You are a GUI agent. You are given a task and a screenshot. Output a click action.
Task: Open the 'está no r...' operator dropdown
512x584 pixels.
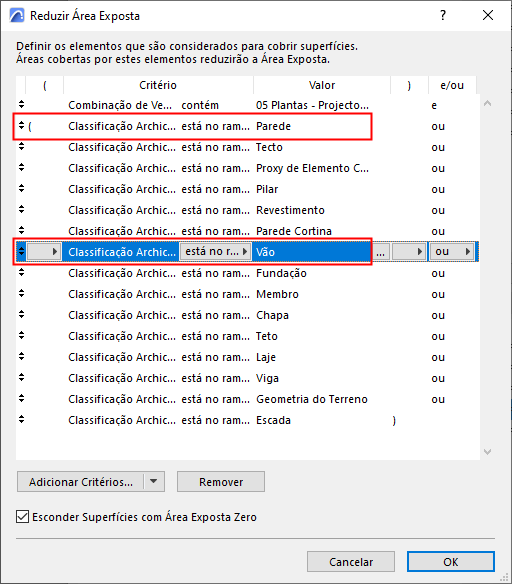coord(215,252)
